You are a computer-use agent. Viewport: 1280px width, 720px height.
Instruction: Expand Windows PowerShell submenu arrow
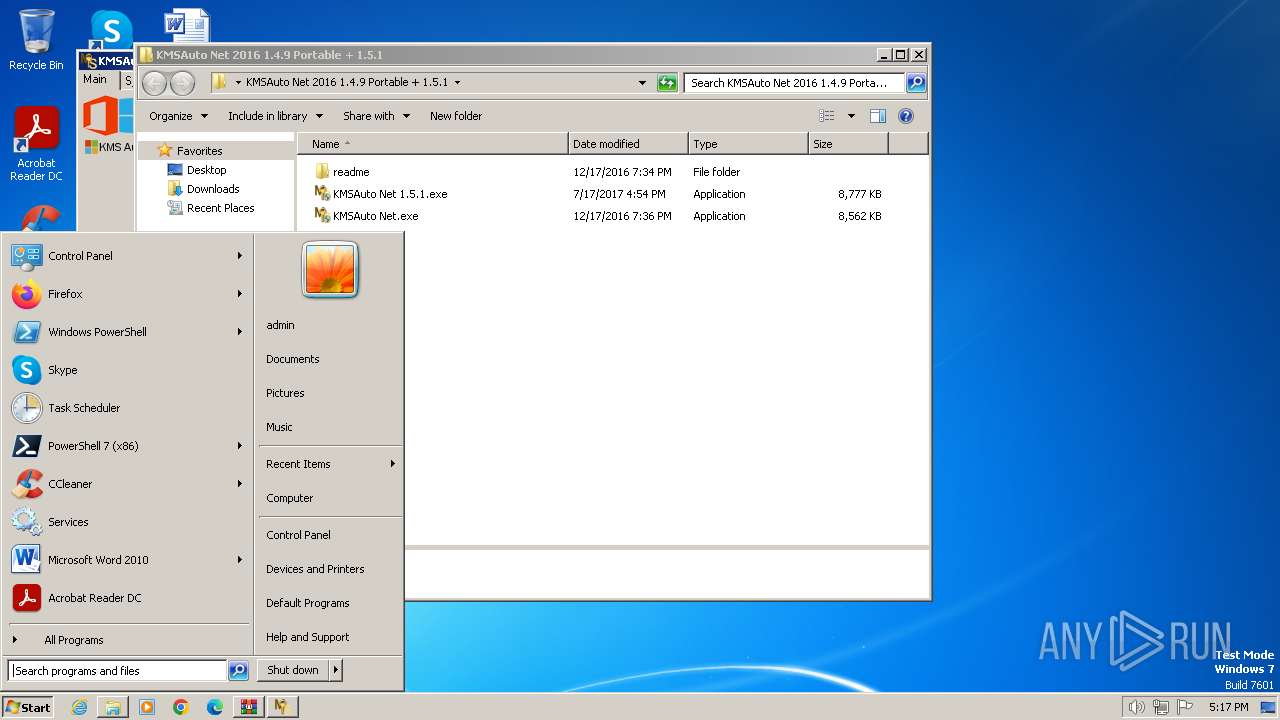pyautogui.click(x=240, y=332)
